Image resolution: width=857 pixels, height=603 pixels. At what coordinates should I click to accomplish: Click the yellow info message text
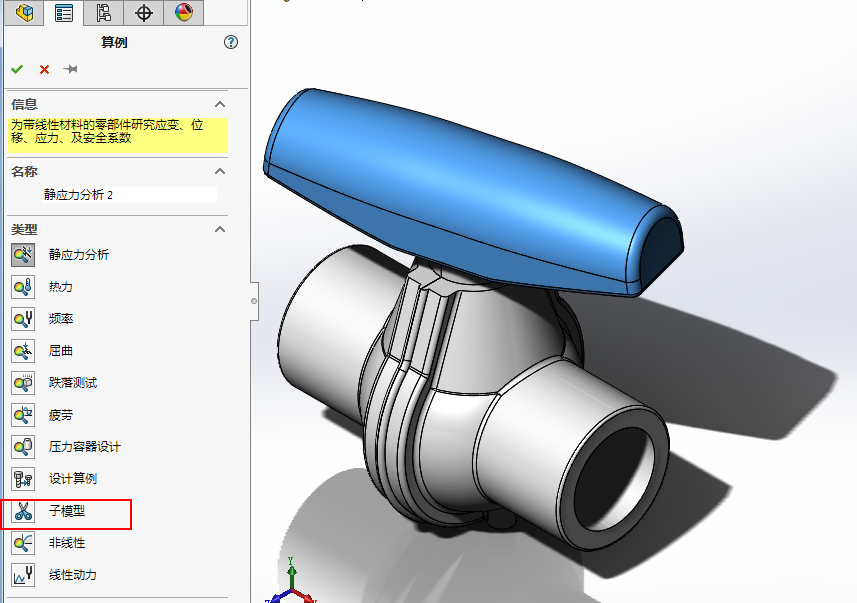pyautogui.click(x=107, y=132)
